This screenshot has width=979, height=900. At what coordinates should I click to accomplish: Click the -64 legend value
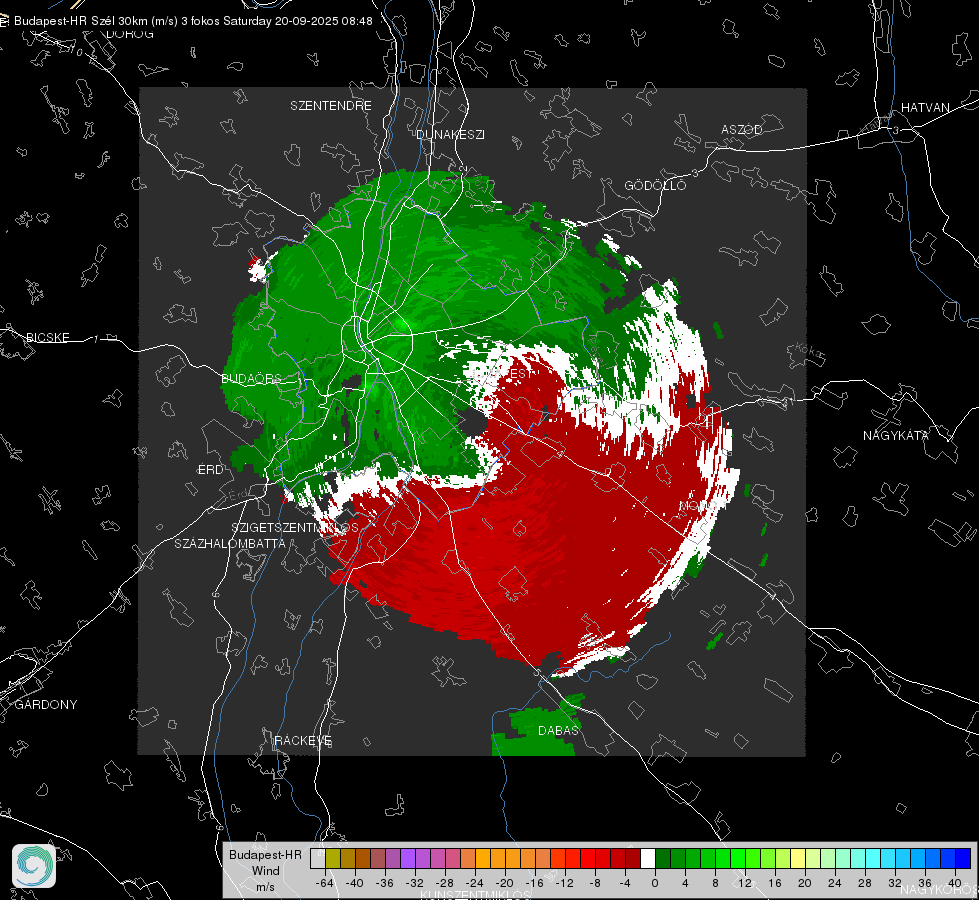pos(325,883)
